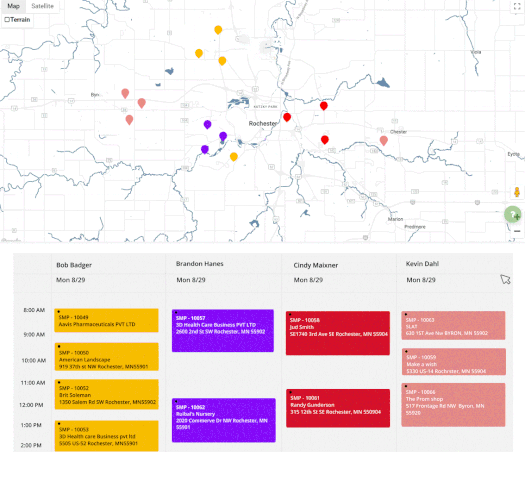
Task: Click the Bob Badger column header
Action: point(74,265)
